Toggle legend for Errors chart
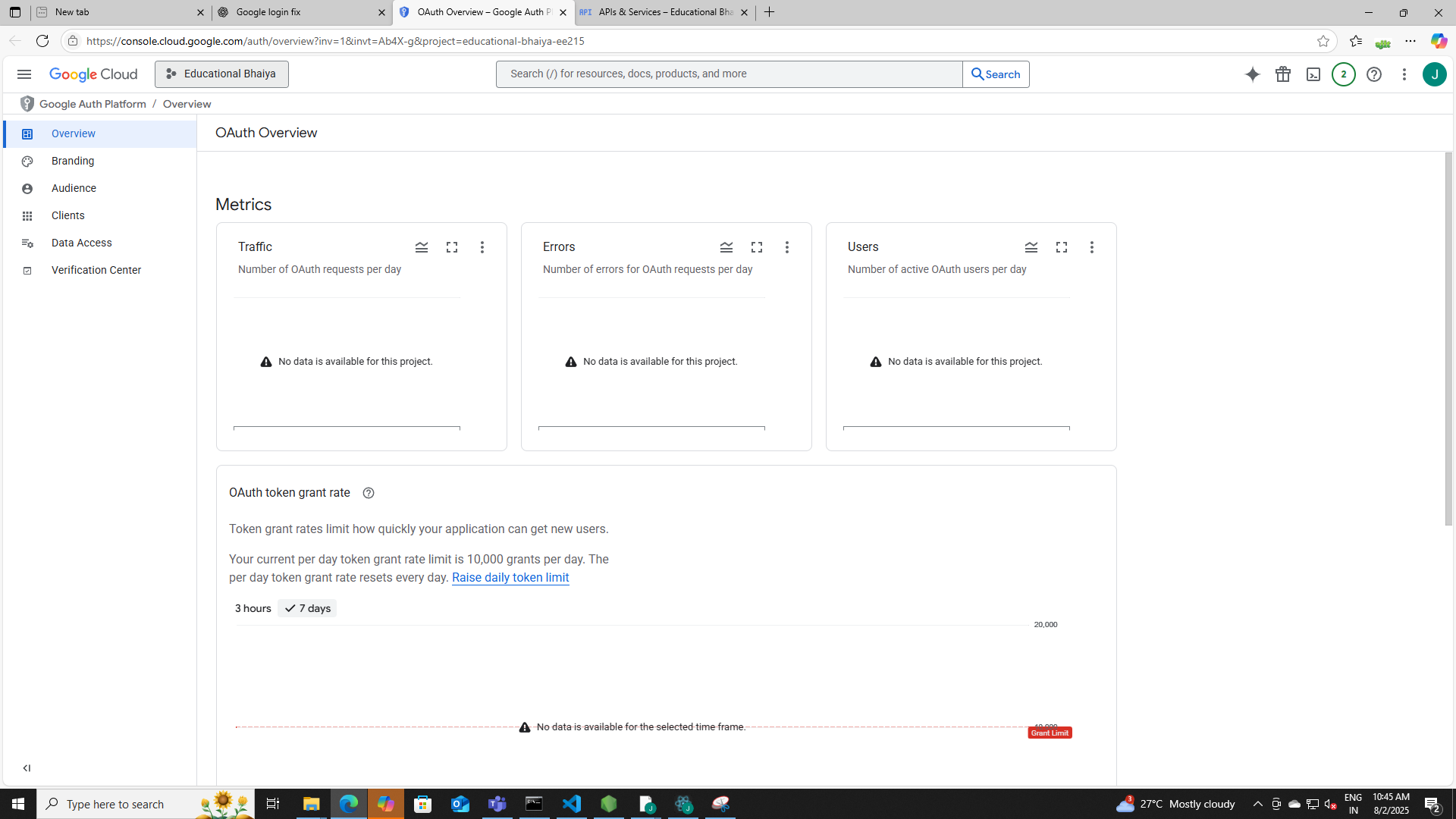The height and width of the screenshot is (819, 1456). coord(726,247)
